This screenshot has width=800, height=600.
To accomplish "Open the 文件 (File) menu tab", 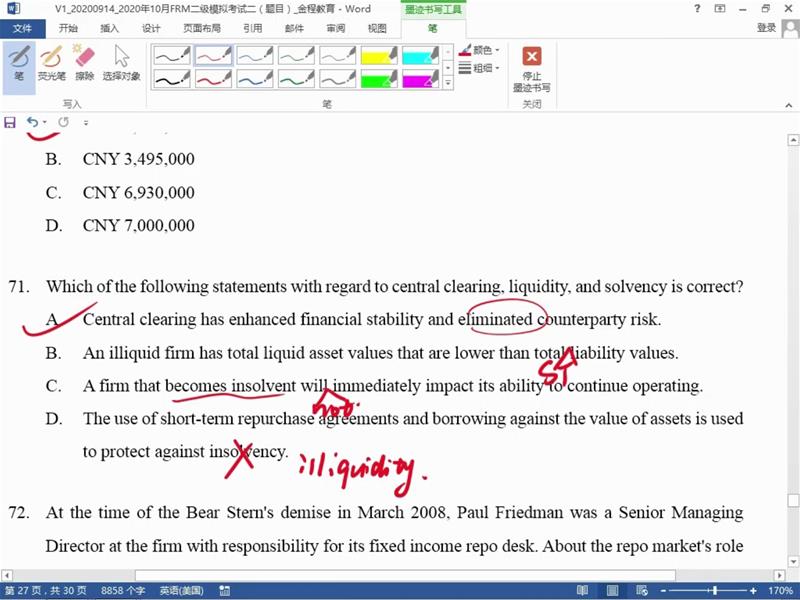I will click(22, 28).
